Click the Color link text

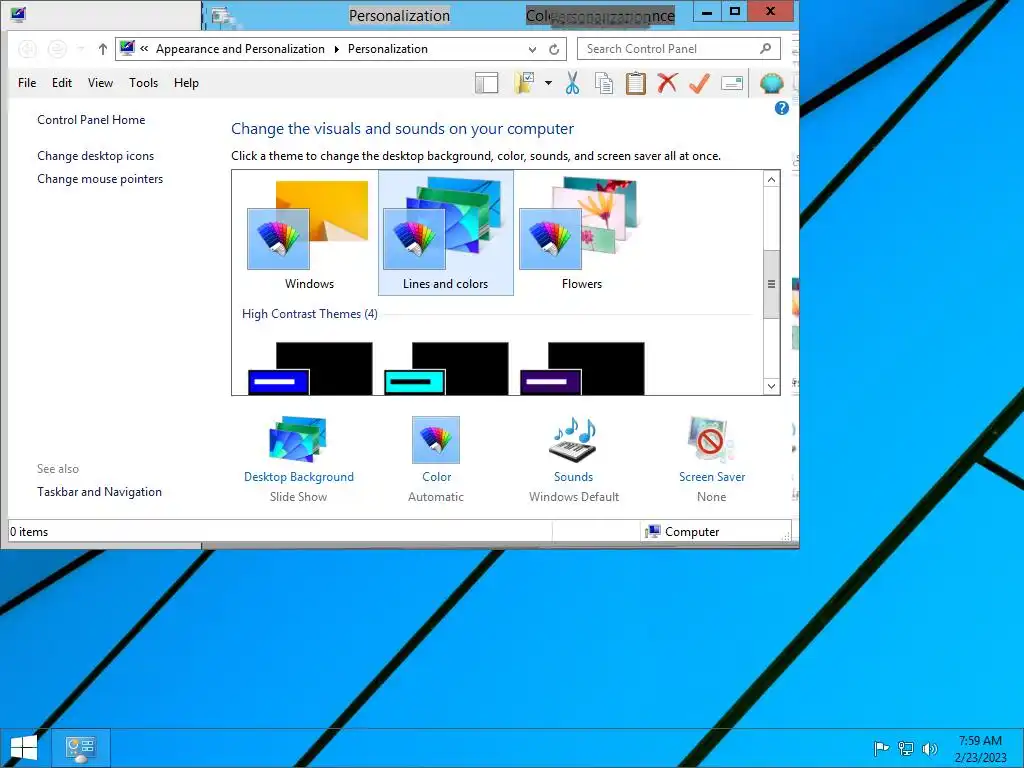coord(436,477)
